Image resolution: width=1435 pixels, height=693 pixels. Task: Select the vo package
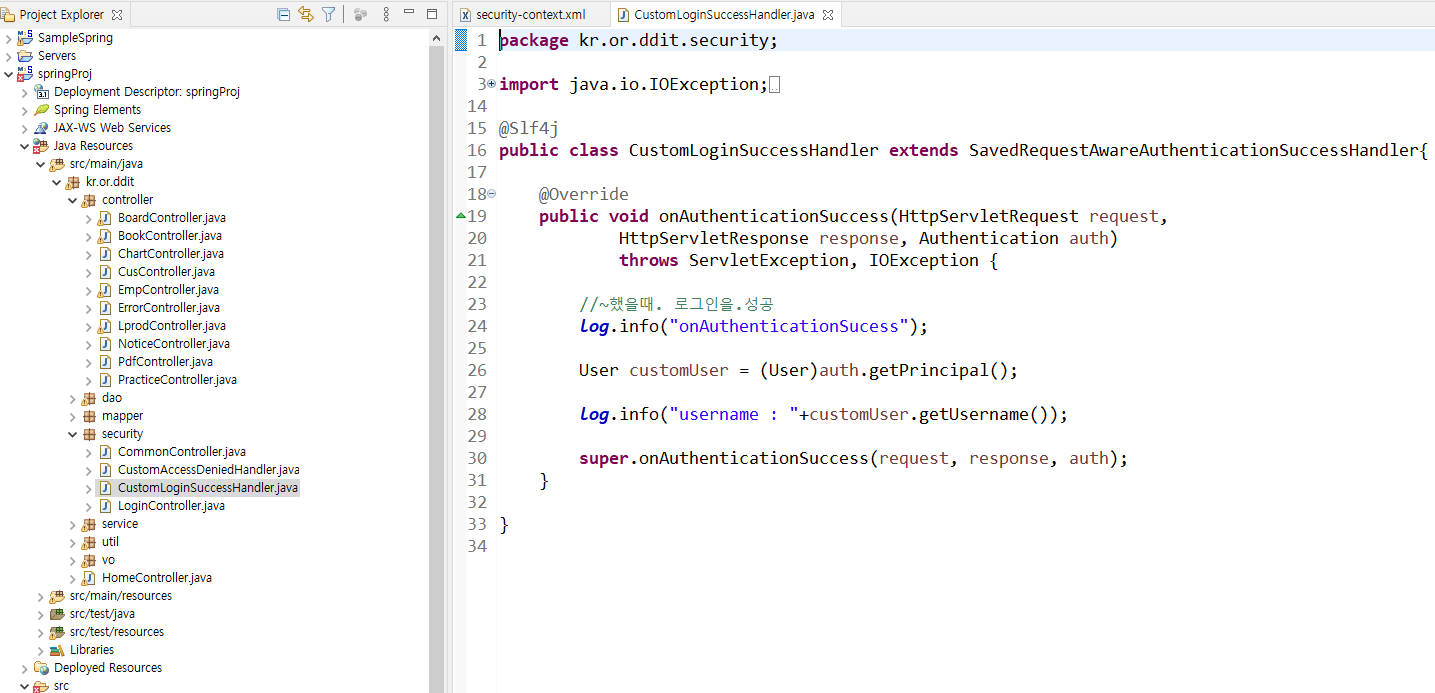tap(108, 560)
